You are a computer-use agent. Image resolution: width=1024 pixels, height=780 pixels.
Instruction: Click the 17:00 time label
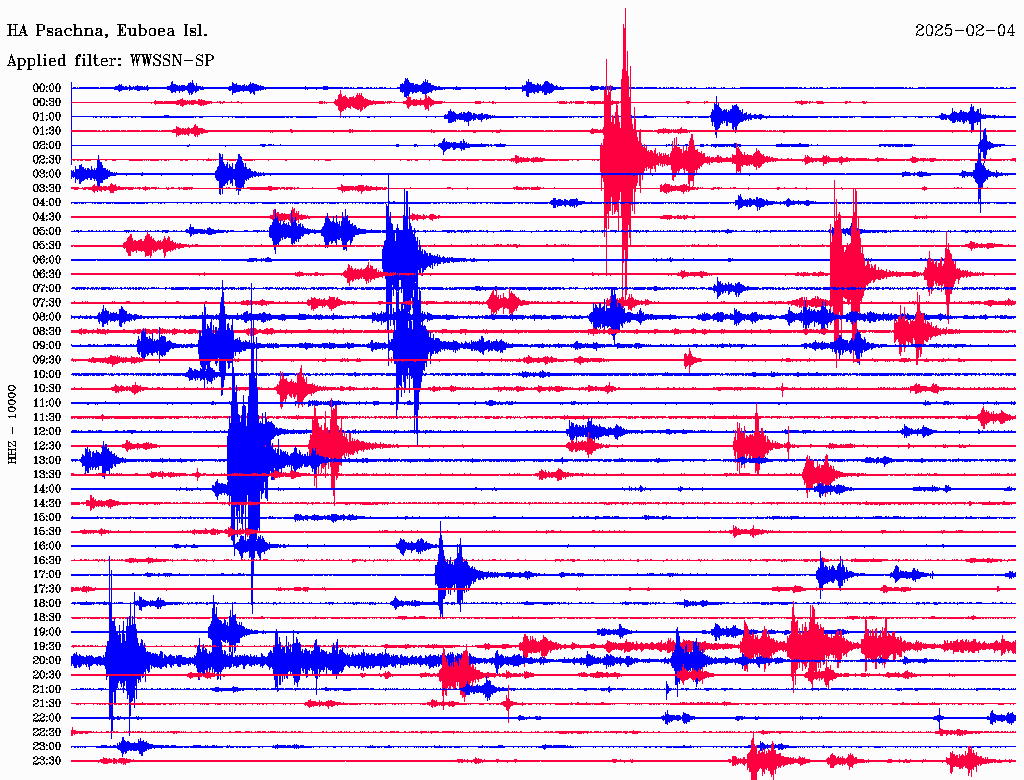47,575
